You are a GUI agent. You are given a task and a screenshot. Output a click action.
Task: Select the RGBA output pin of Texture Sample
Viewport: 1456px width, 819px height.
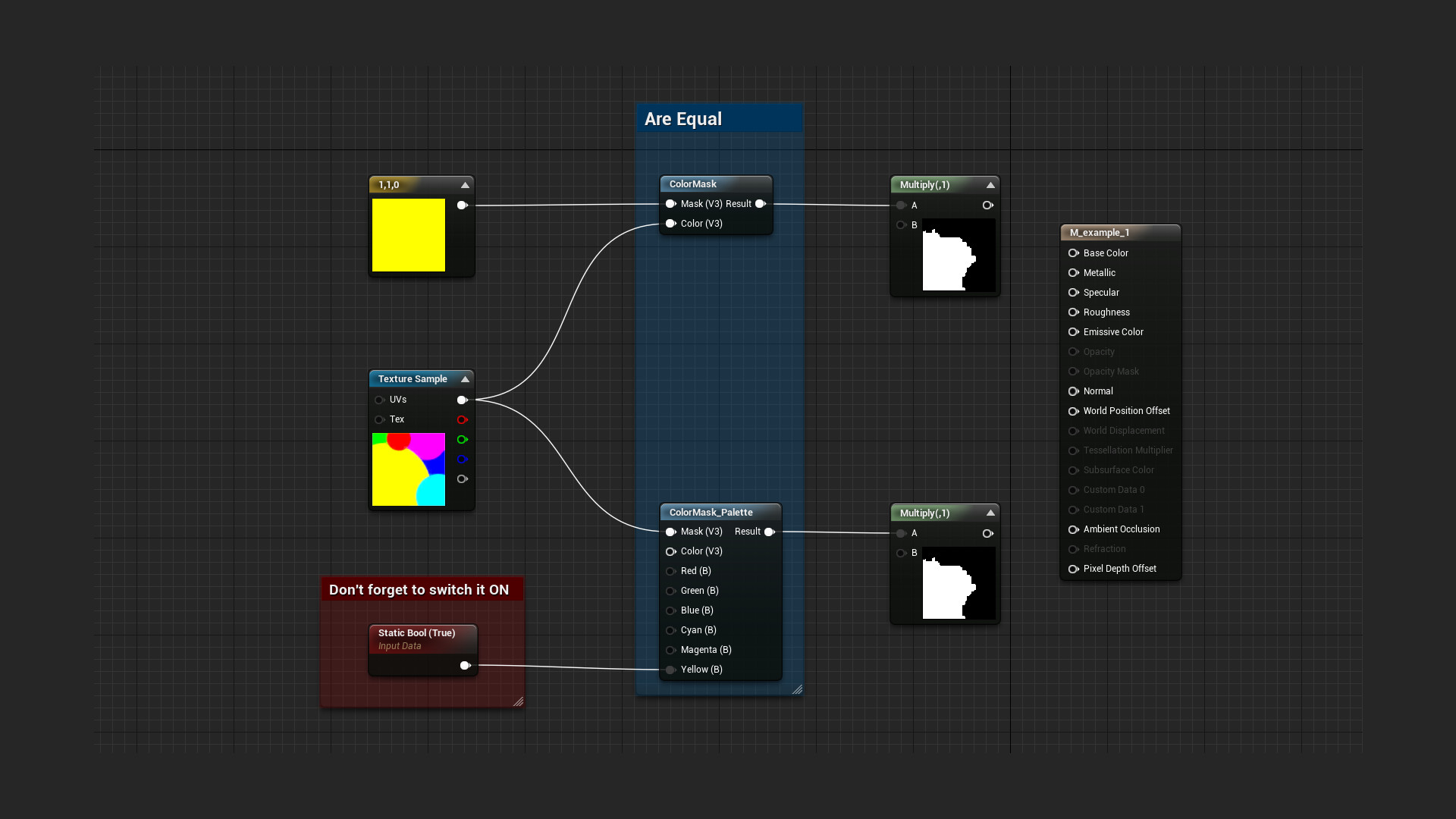(x=463, y=479)
